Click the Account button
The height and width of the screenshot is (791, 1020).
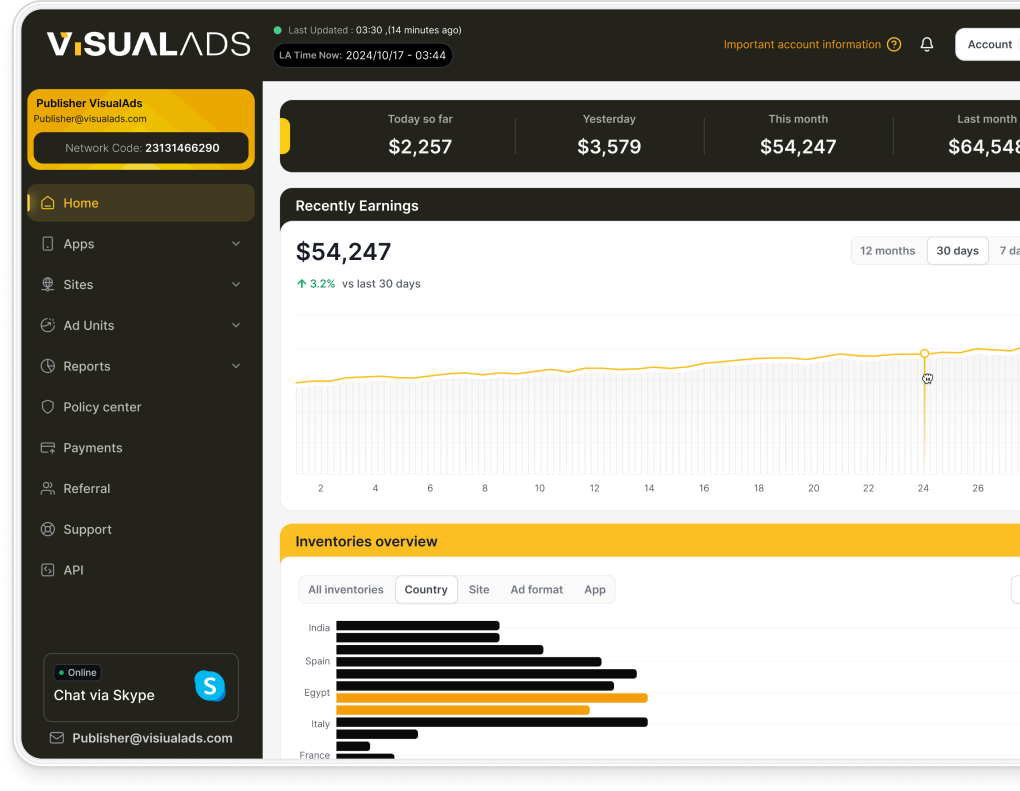pyautogui.click(x=987, y=44)
